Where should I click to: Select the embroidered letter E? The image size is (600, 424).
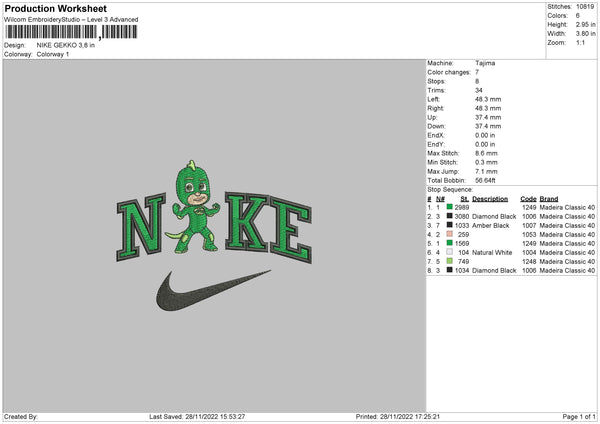(x=291, y=231)
